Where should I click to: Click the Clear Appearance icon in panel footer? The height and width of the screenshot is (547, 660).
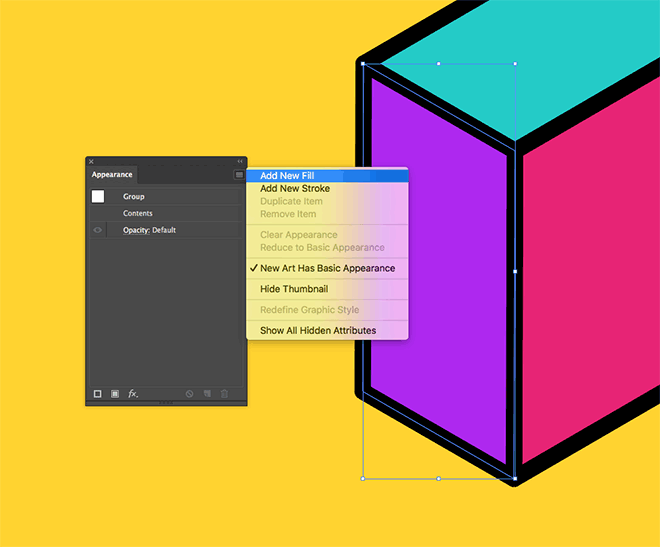[x=189, y=394]
